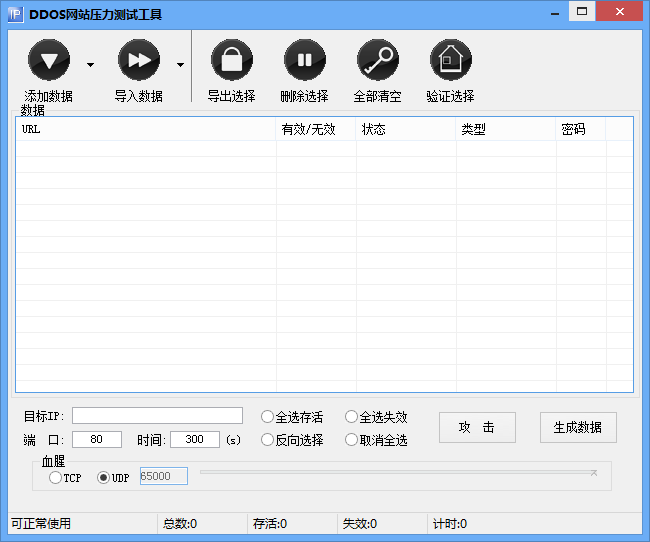The width and height of the screenshot is (650, 542).
Task: Select the 取消全选 radio button
Action: pyautogui.click(x=351, y=440)
